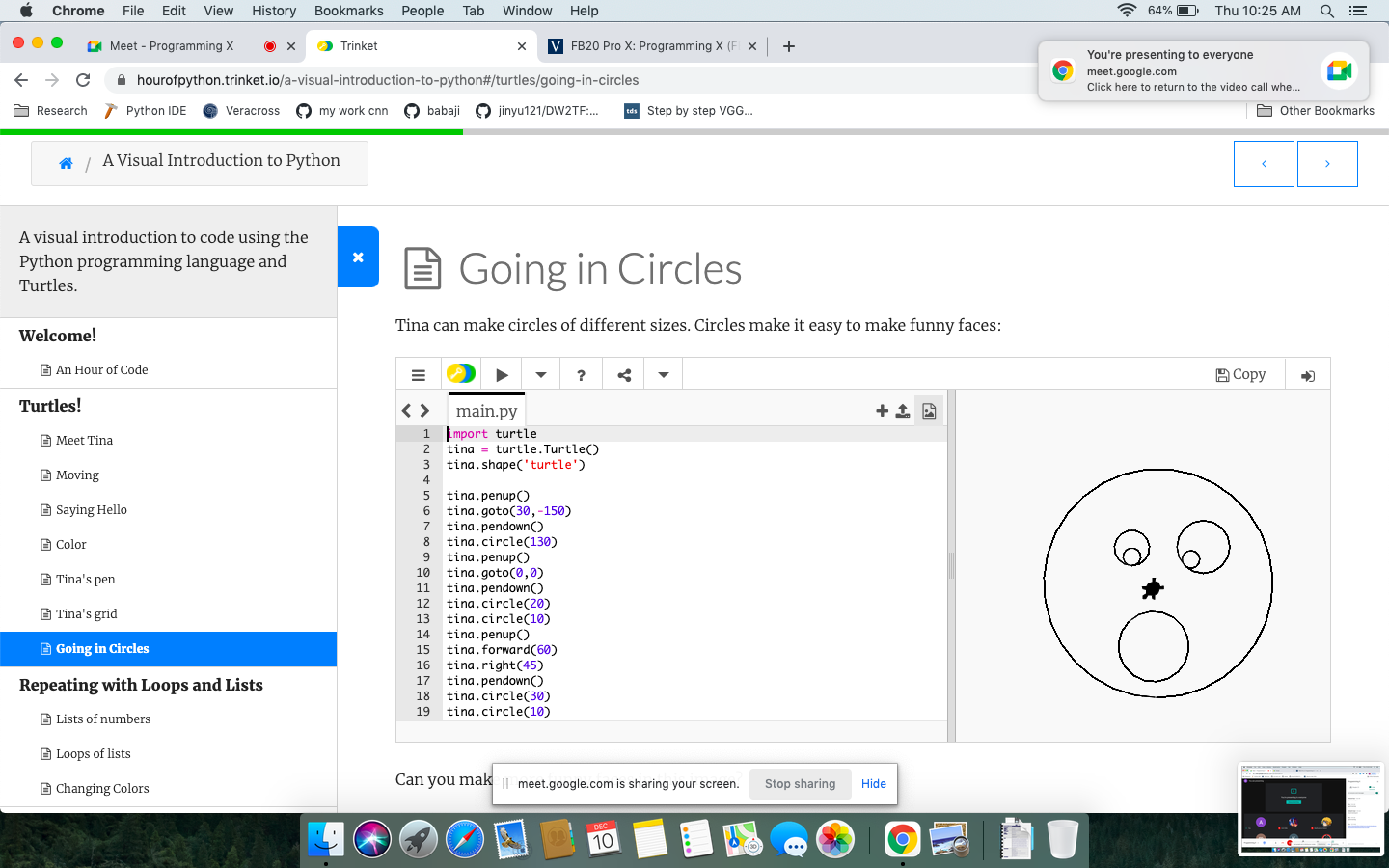1389x868 pixels.
Task: Add a new file with plus icon
Action: [882, 411]
